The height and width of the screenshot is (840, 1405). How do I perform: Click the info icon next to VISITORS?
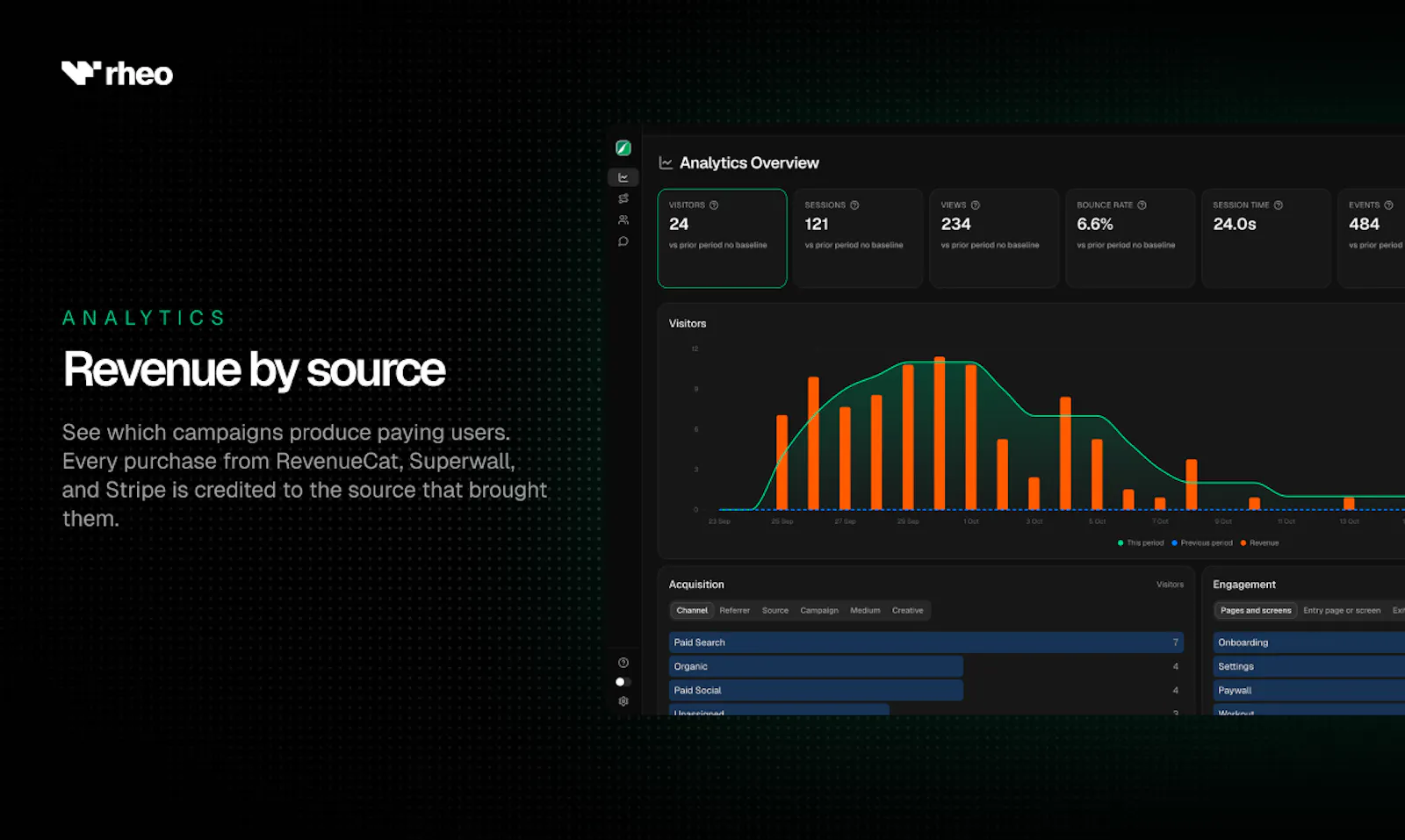pyautogui.click(x=714, y=205)
